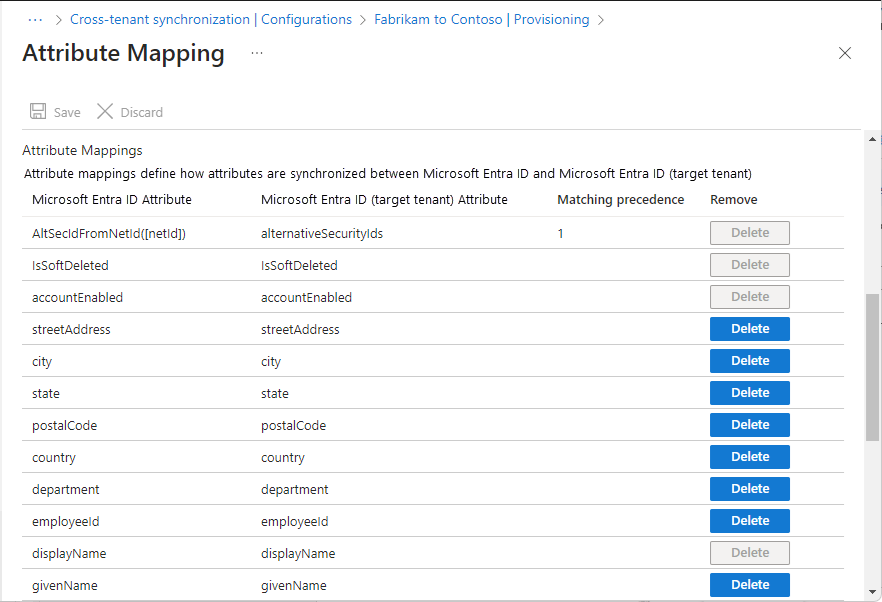This screenshot has height=602, width=882.
Task: Delete the streetAddress mapping
Action: coord(749,329)
